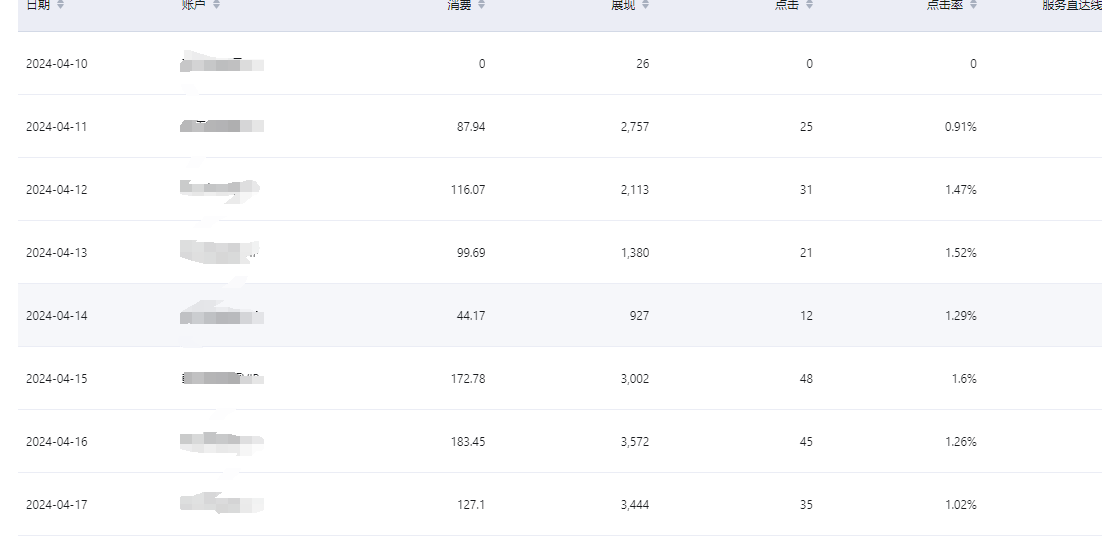Click the 48 clicks cell

pyautogui.click(x=806, y=379)
